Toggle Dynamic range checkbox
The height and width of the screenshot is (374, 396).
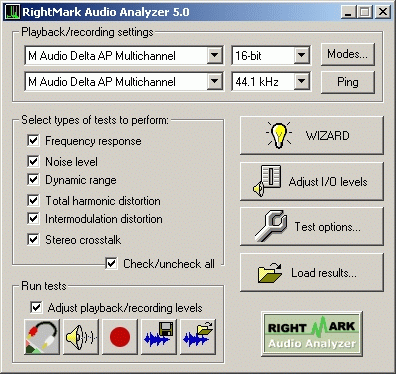click(x=33, y=179)
